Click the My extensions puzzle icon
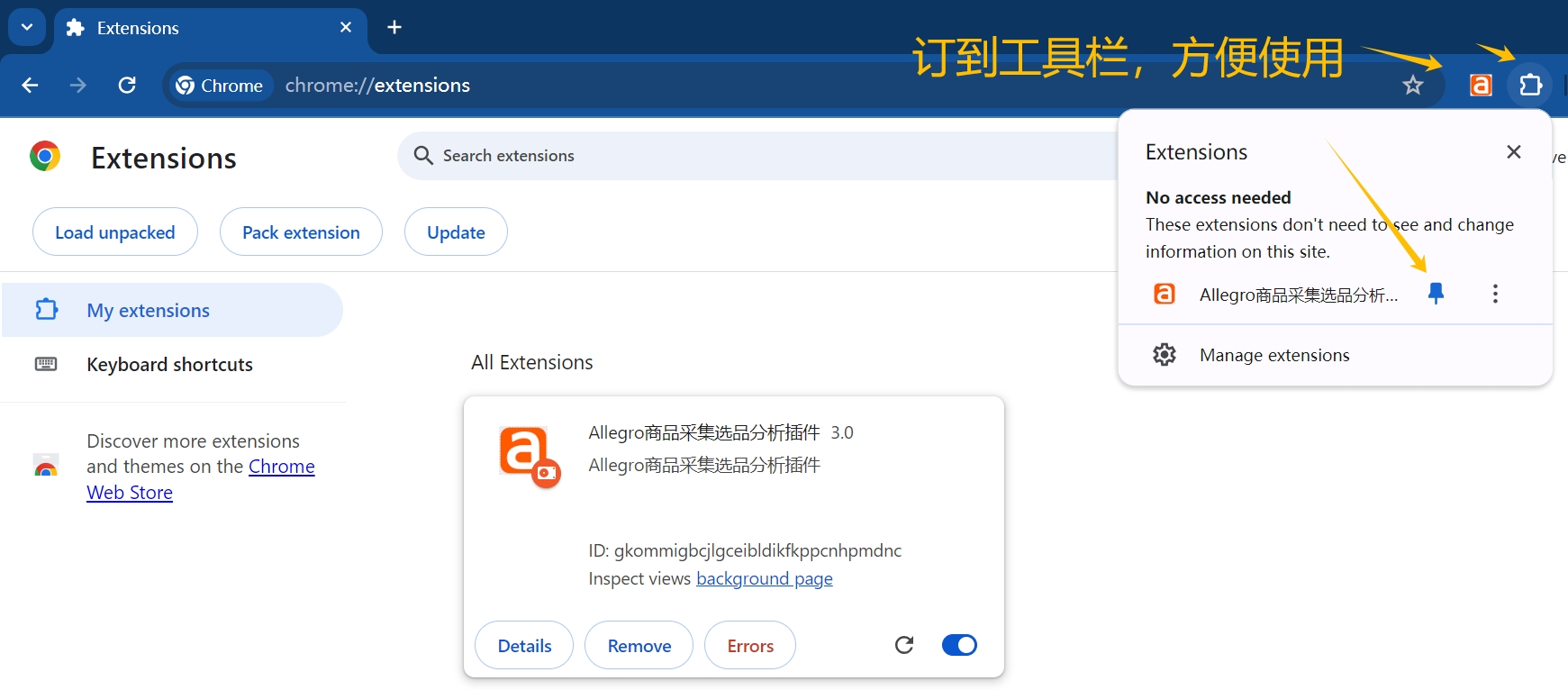Viewport: 1568px width, 690px height. [46, 310]
